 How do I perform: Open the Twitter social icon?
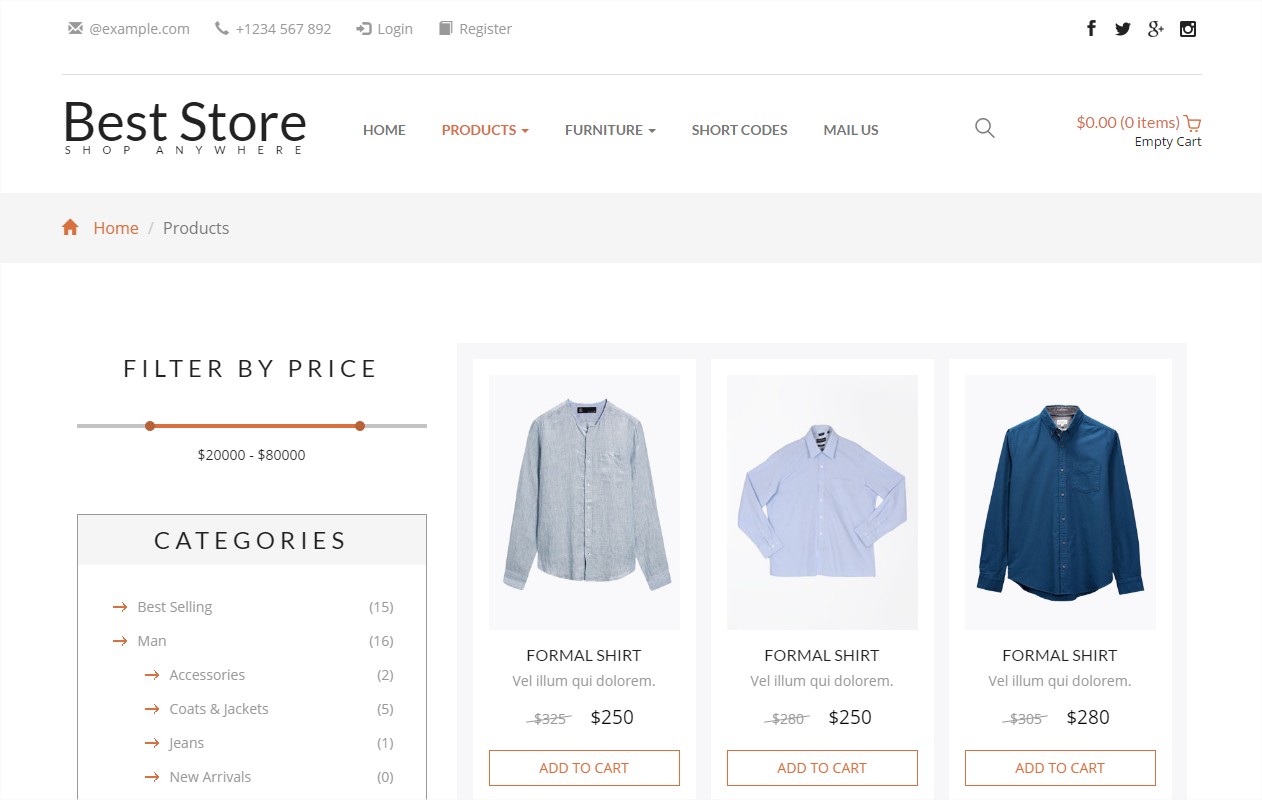[1123, 29]
